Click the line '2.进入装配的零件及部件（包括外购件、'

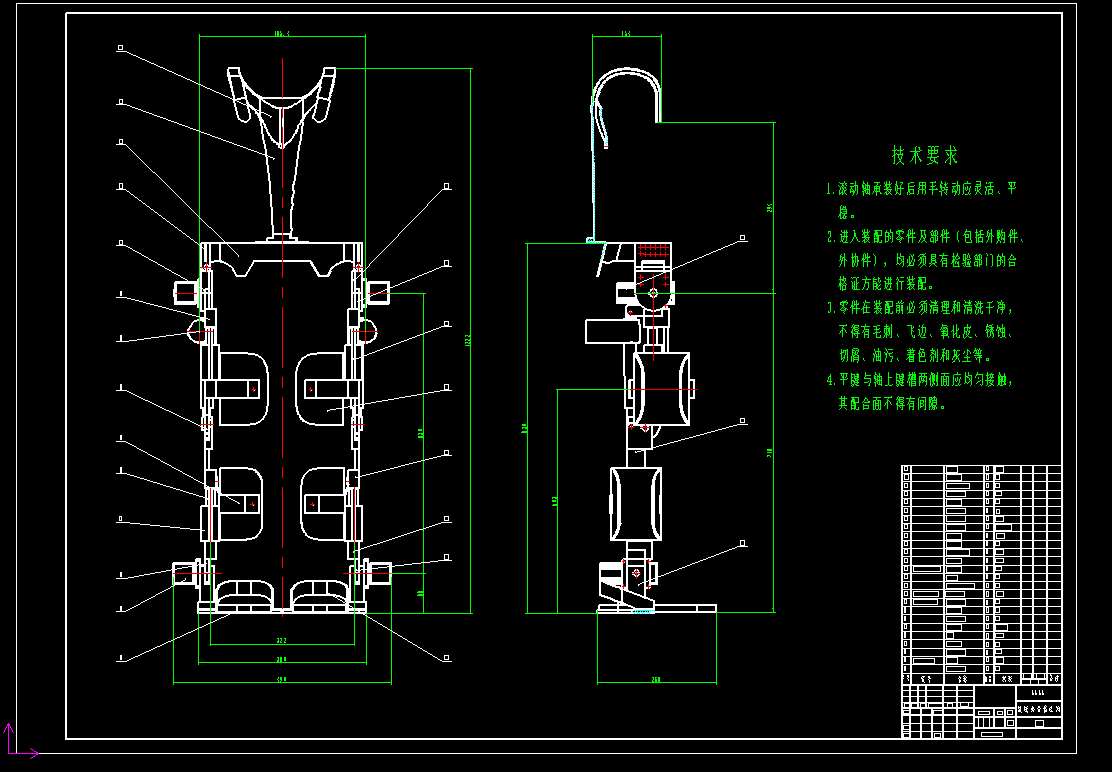925,237
